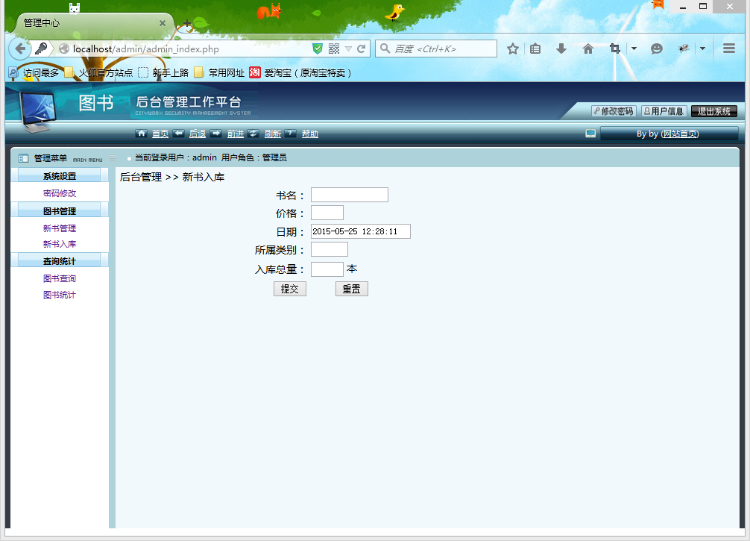Click the back arrow icon beside 后退
750x541 pixels.
(178, 133)
